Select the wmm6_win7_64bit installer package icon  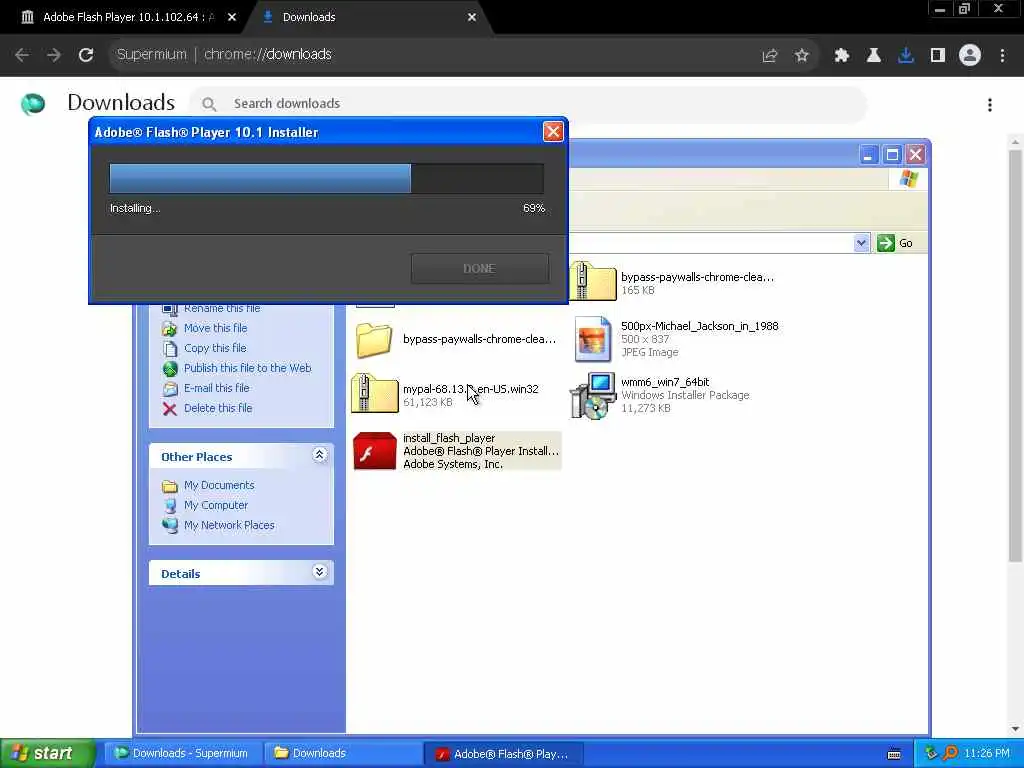coord(592,396)
